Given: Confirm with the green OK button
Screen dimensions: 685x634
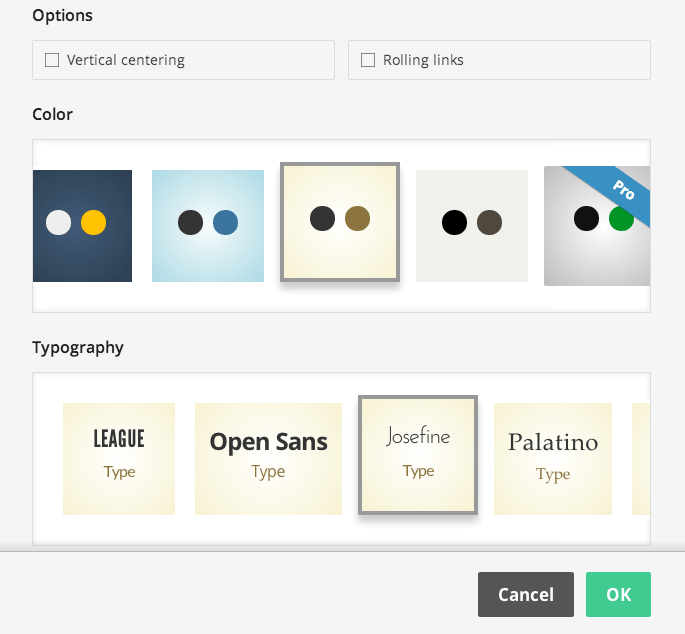Looking at the screenshot, I should [618, 594].
